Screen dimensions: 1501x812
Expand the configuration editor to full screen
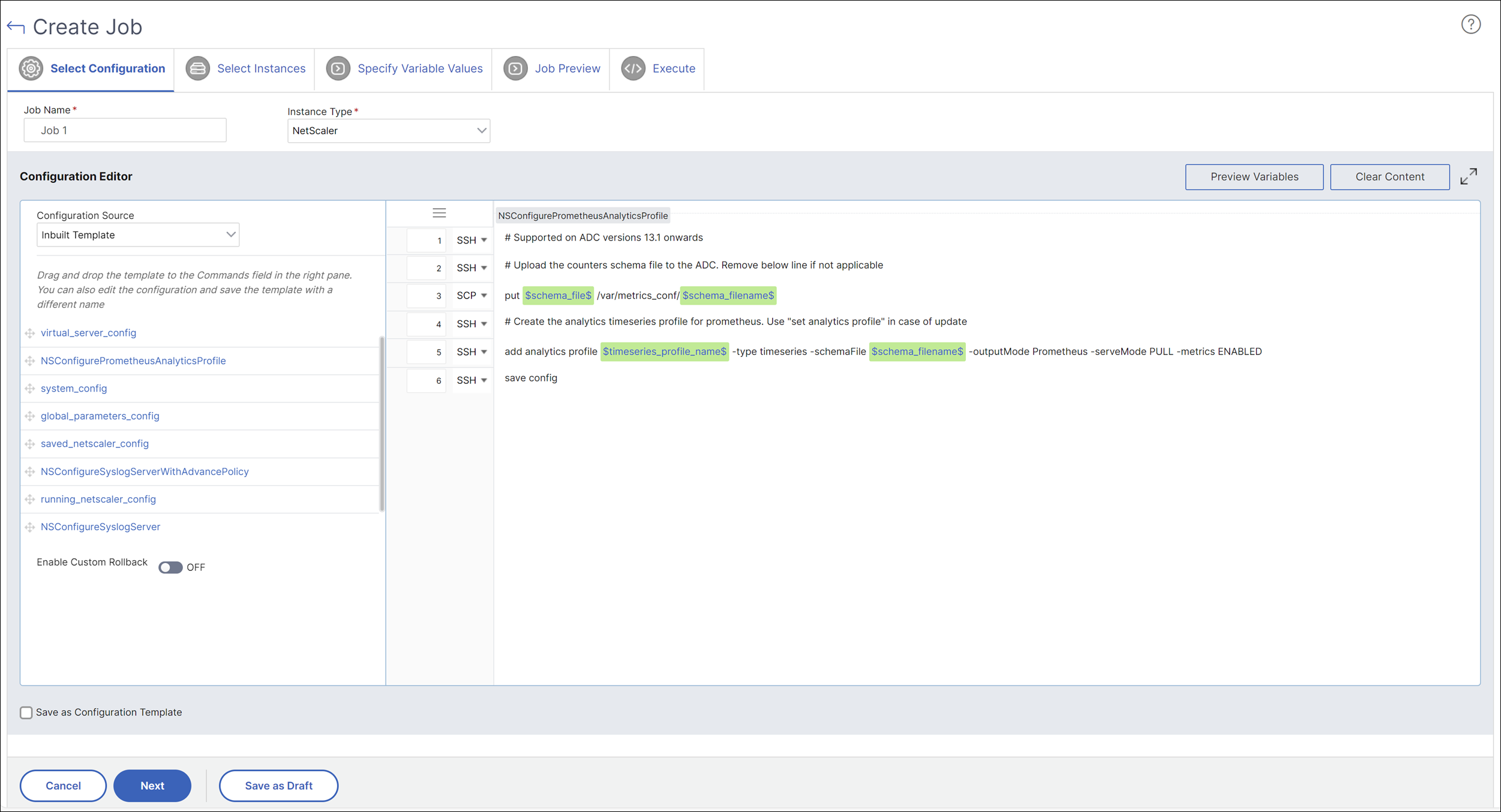[1469, 176]
